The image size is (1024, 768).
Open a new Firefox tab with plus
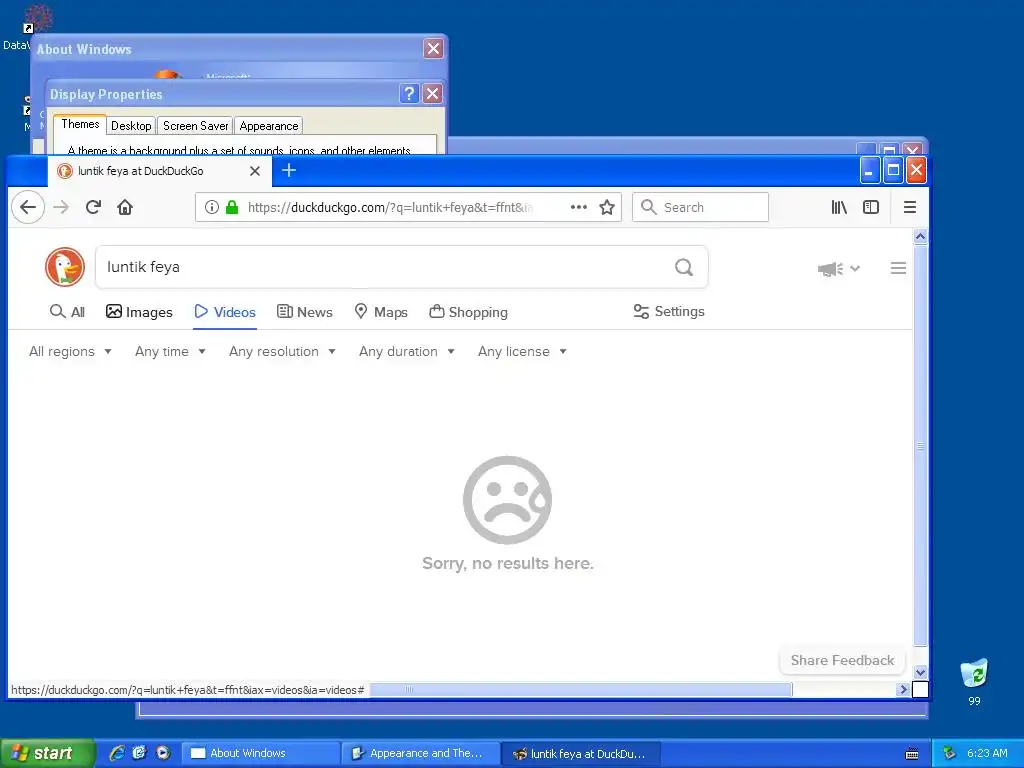(x=289, y=170)
